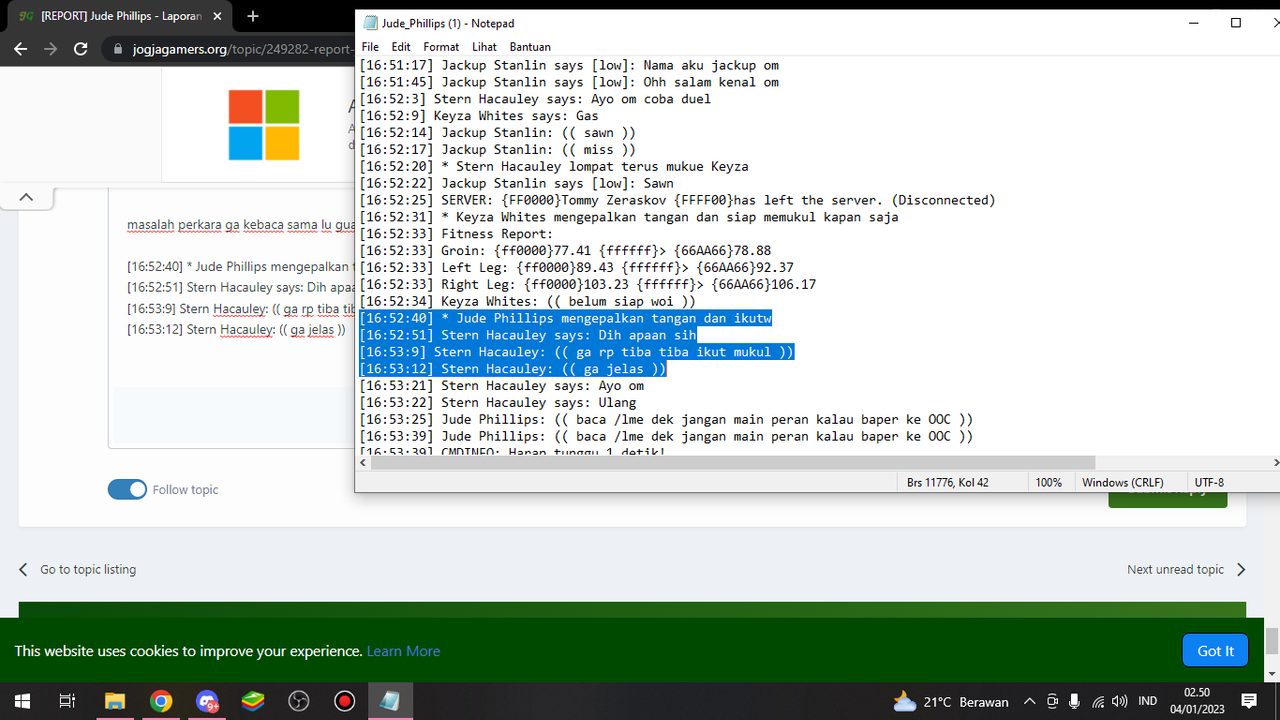The image size is (1280, 720).
Task: Open the volume speaker tray icon
Action: 1119,701
